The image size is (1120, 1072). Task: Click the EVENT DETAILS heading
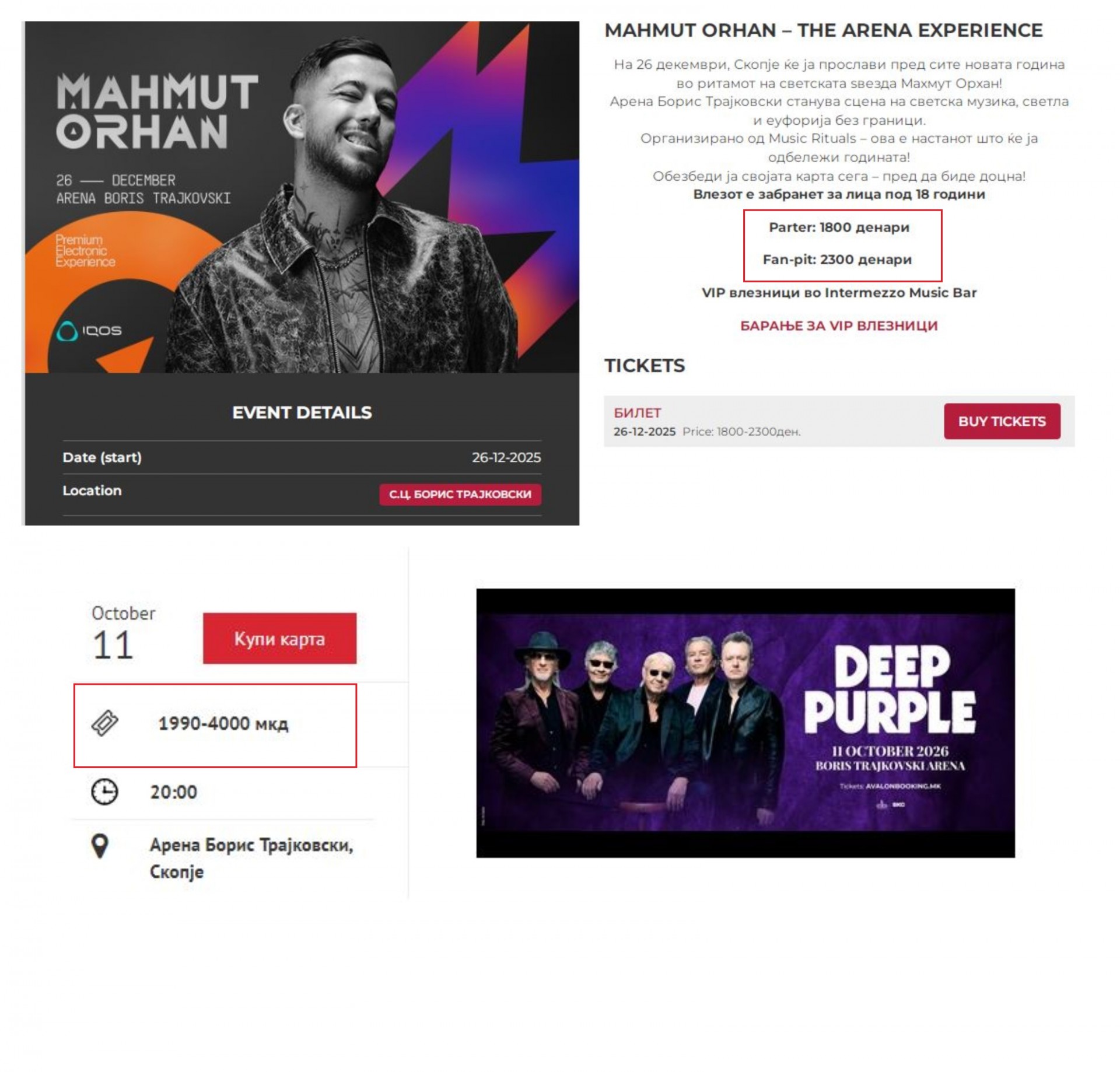click(x=302, y=412)
